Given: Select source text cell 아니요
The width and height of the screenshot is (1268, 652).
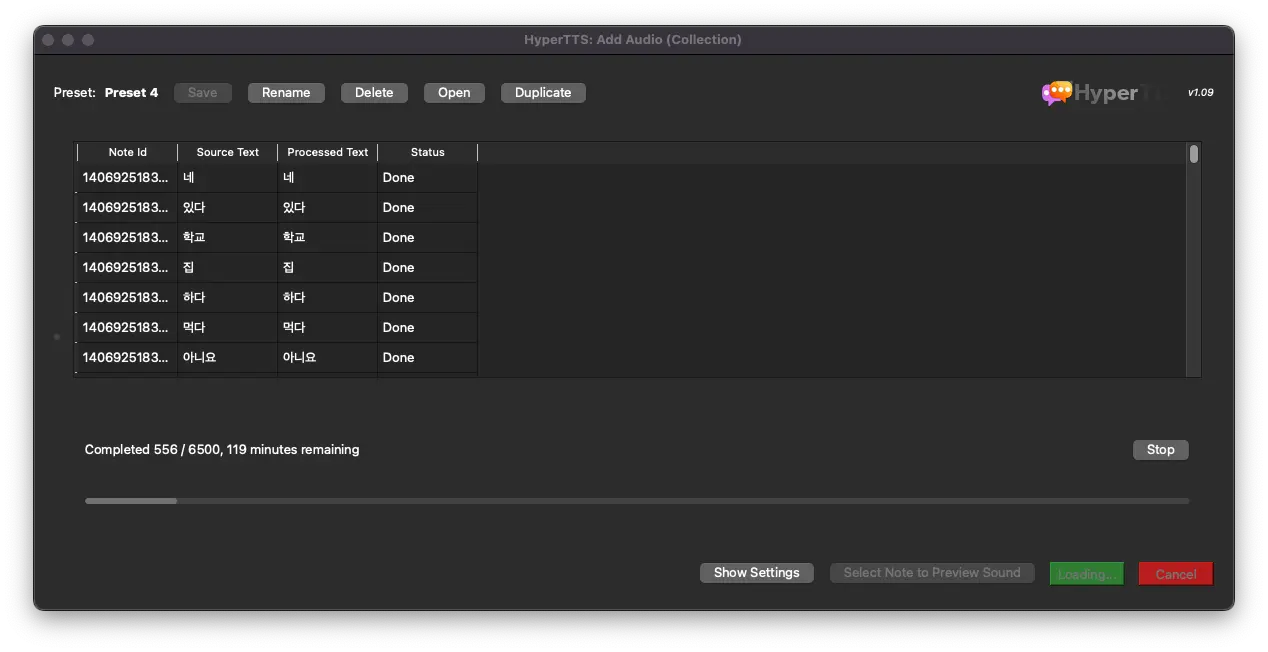Looking at the screenshot, I should (x=228, y=358).
